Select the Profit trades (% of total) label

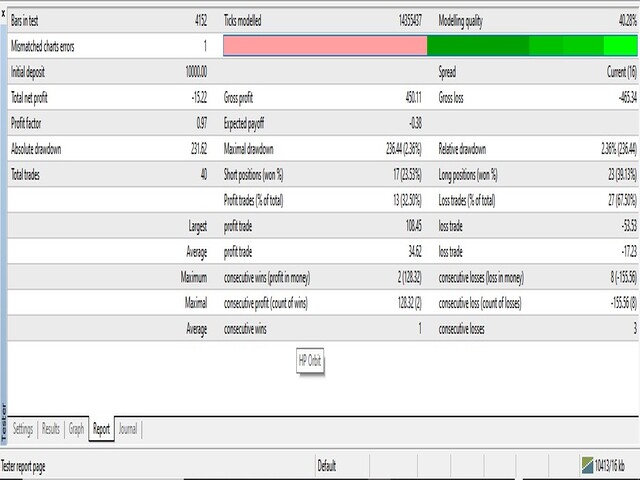(x=253, y=200)
